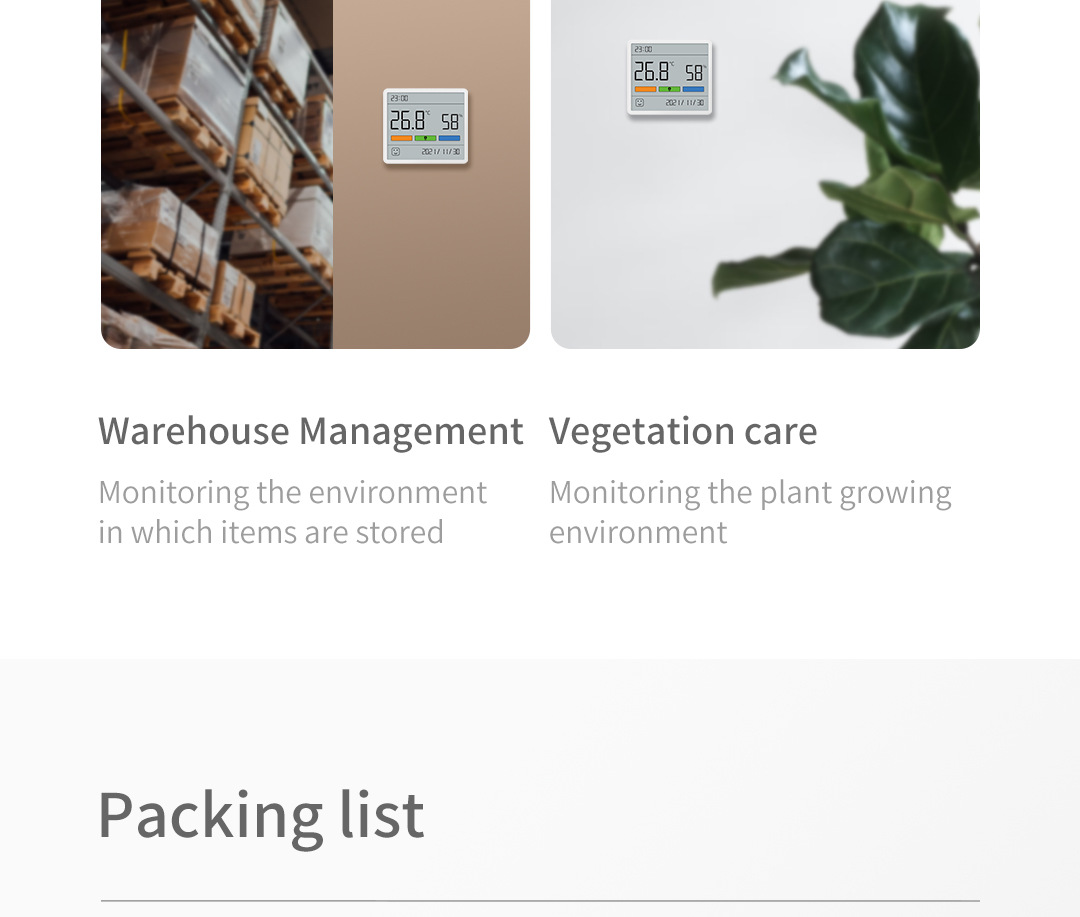Screen dimensions: 1080x917
Task: Click the thermometer device on the white wall
Action: coord(669,78)
